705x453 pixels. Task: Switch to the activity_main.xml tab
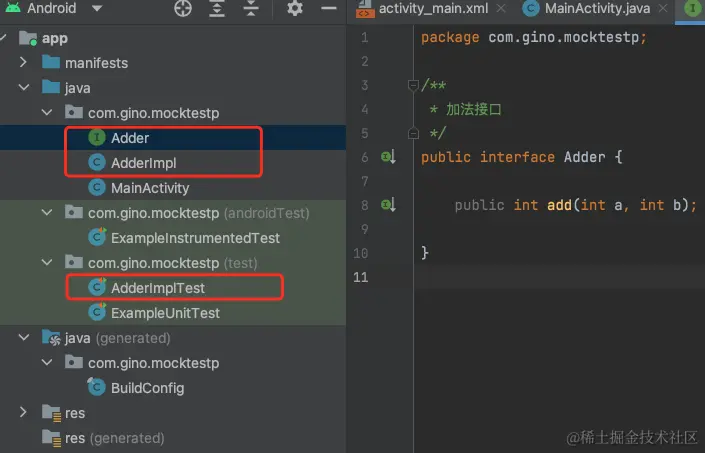tap(433, 8)
